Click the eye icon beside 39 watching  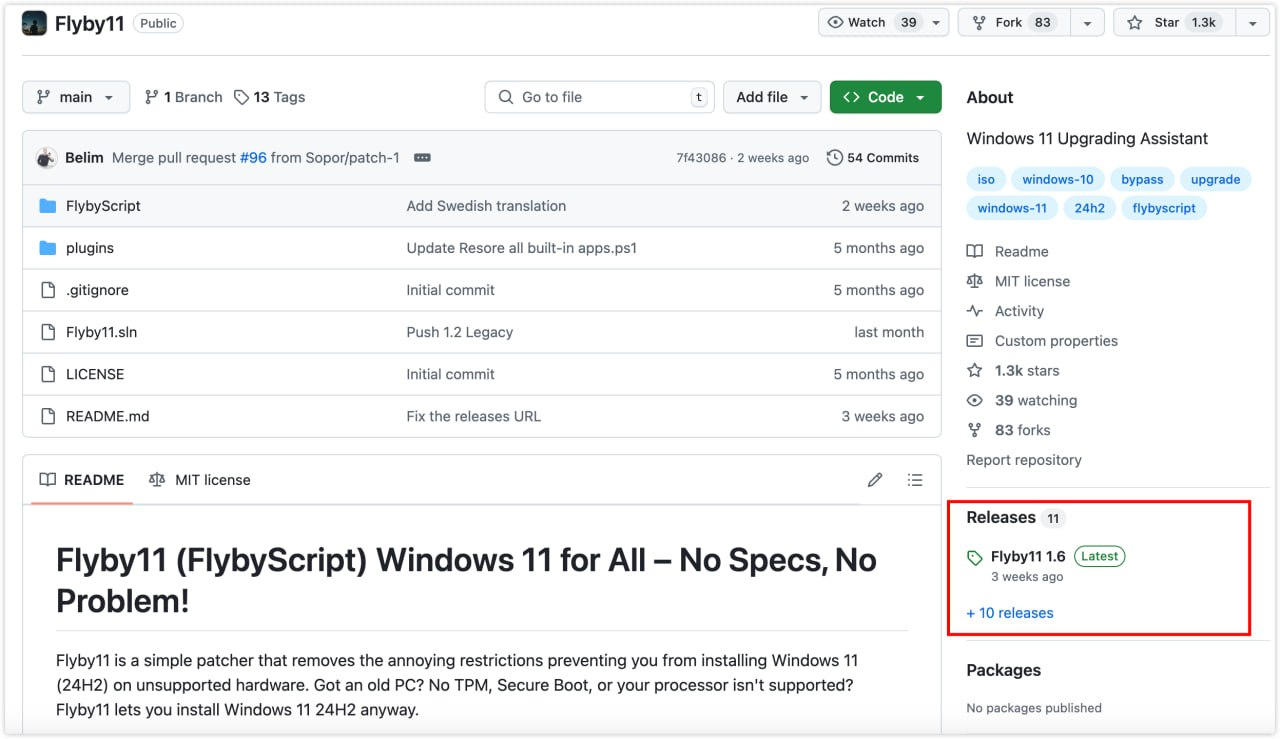(x=975, y=400)
